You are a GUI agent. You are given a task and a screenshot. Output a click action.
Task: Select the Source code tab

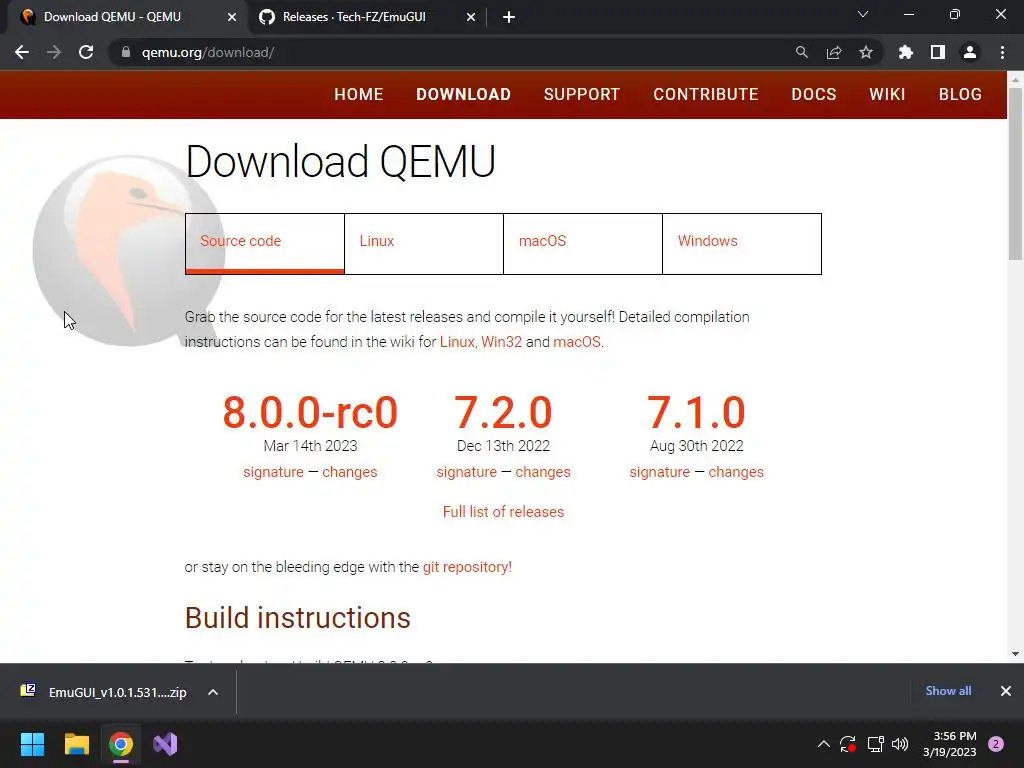pyautogui.click(x=264, y=244)
